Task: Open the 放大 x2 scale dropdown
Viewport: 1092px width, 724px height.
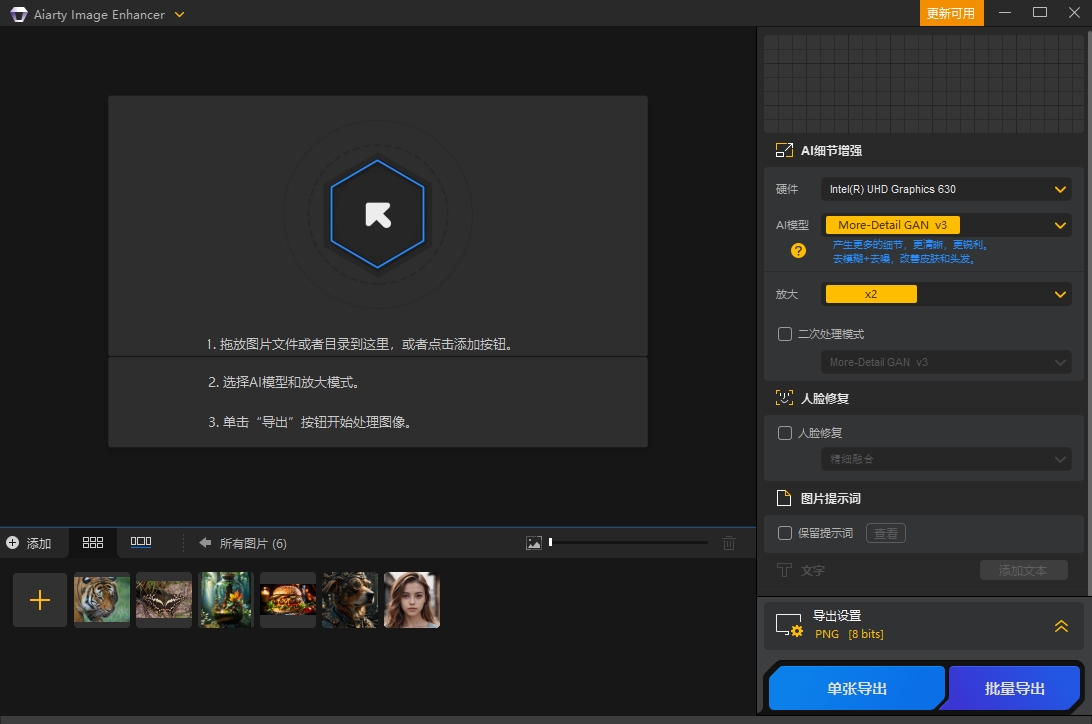Action: click(x=945, y=294)
